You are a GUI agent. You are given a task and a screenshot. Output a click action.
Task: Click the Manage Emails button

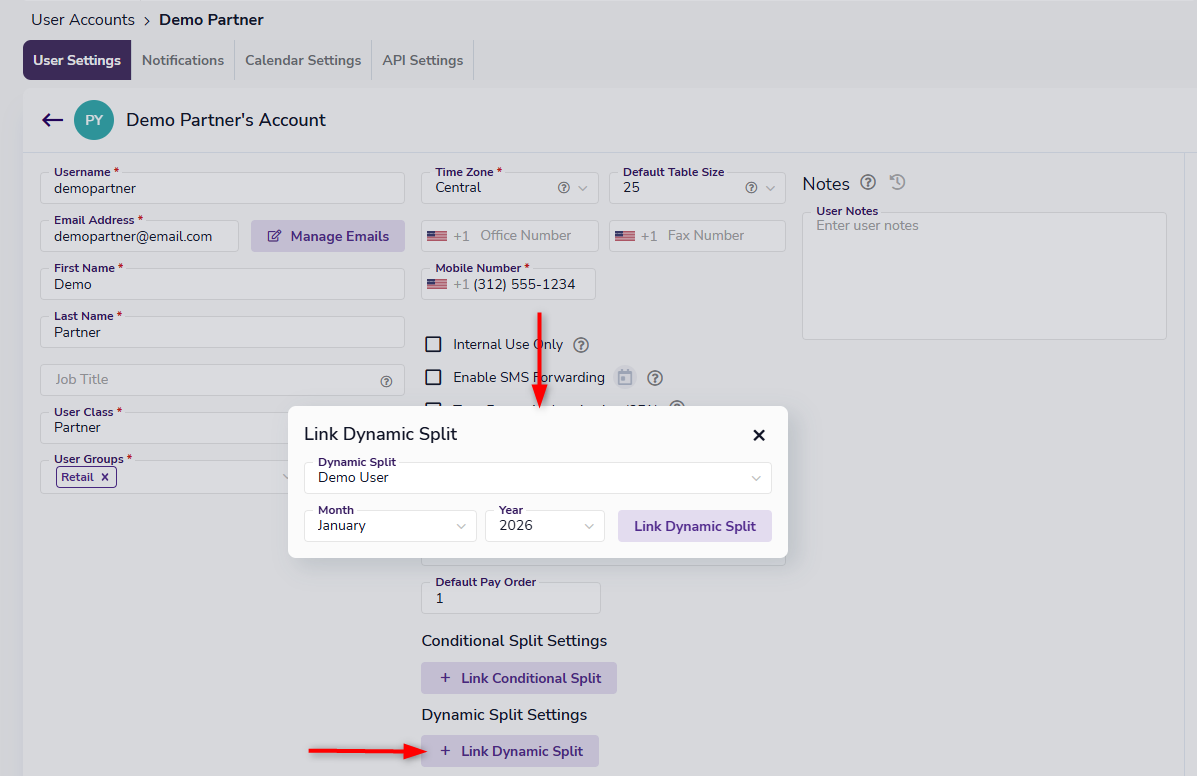click(328, 236)
